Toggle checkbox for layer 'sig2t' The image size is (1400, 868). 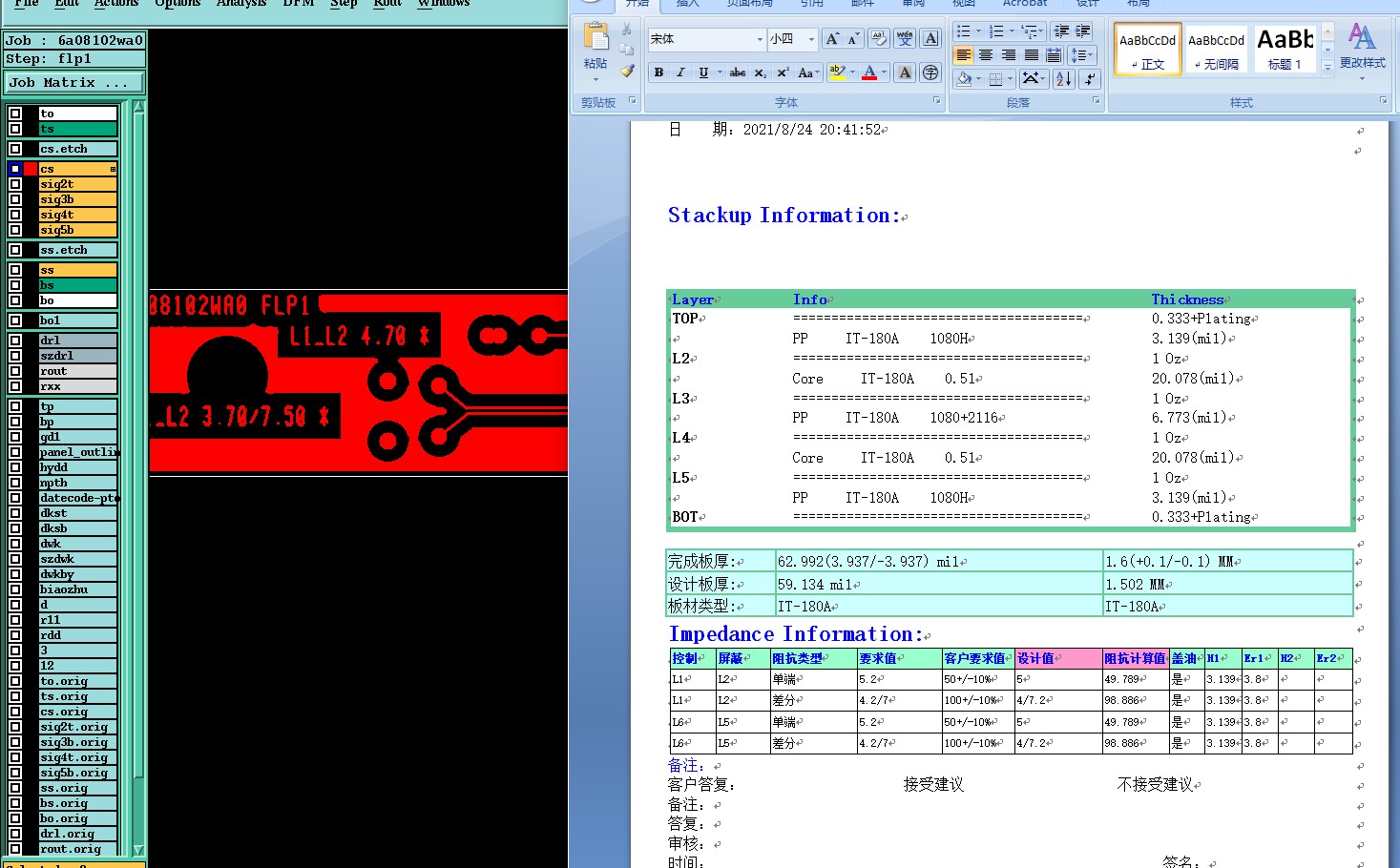click(15, 184)
